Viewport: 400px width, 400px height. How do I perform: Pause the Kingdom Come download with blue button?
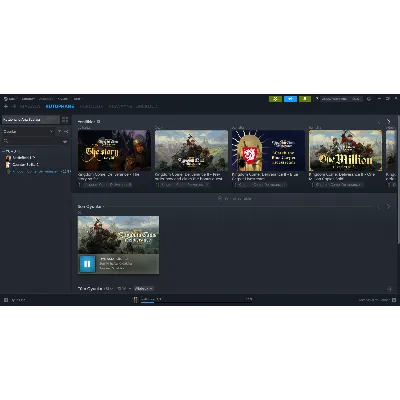87,264
